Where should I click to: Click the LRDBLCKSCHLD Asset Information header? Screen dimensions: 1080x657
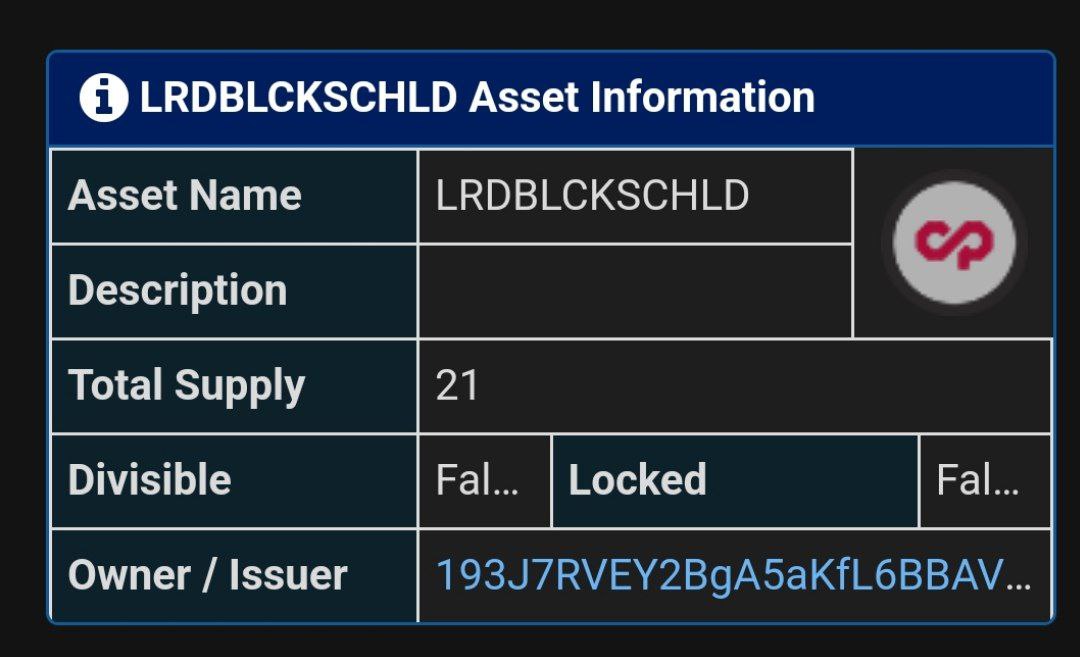[x=551, y=98]
